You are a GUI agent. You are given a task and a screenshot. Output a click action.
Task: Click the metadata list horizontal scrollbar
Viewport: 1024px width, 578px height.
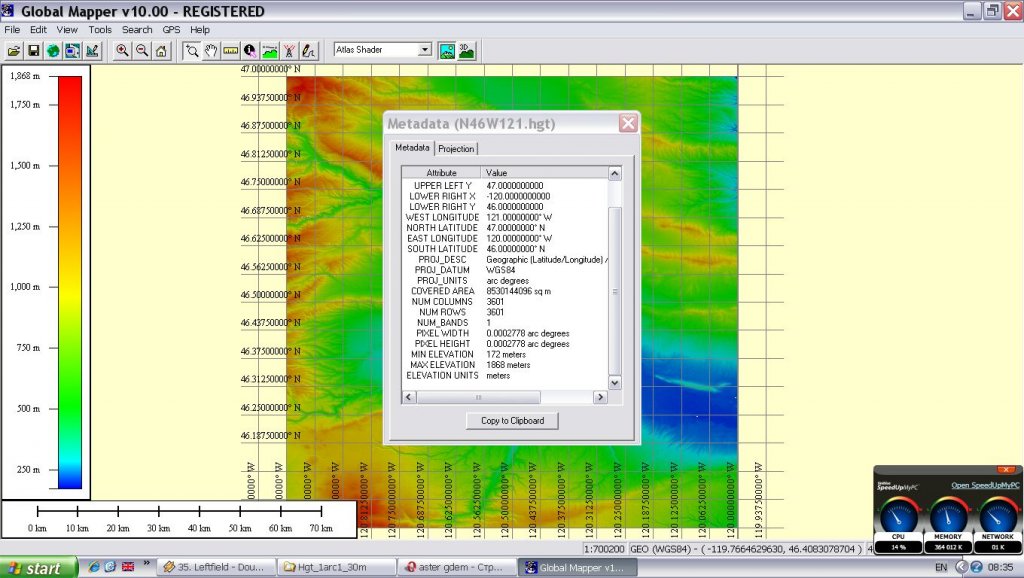tap(480, 397)
